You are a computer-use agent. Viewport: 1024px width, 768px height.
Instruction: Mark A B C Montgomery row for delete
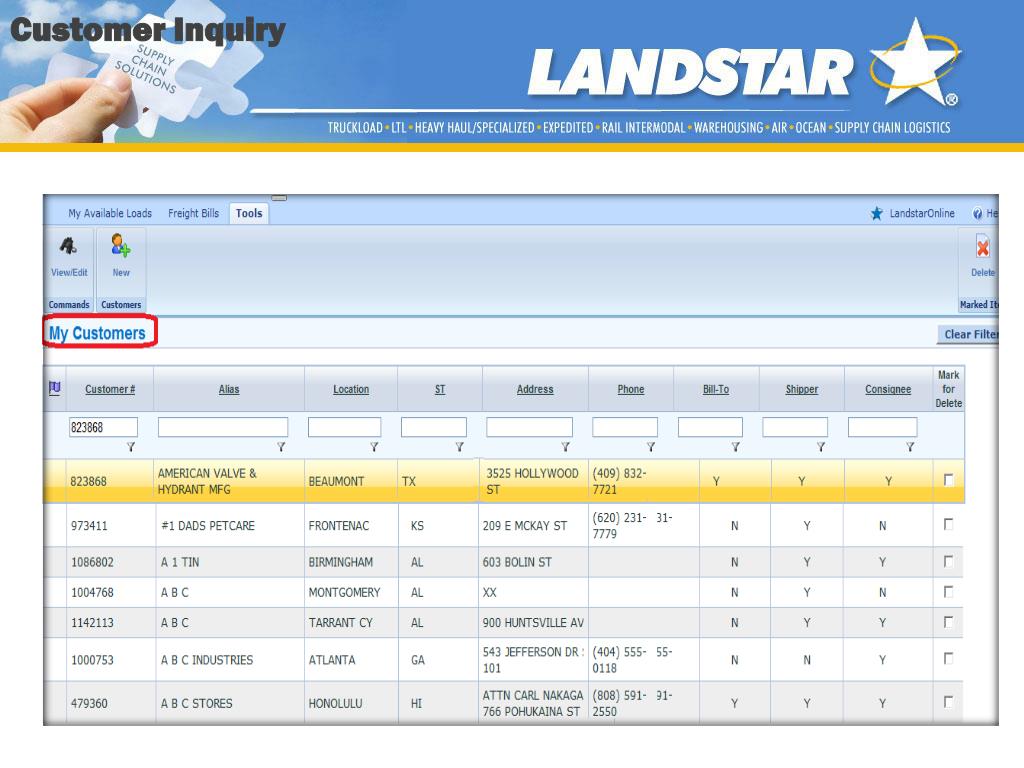948,592
